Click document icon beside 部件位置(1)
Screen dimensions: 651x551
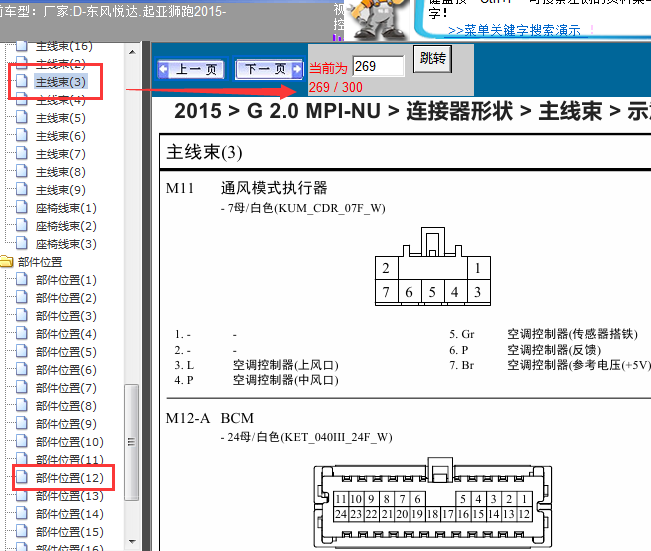coord(22,279)
